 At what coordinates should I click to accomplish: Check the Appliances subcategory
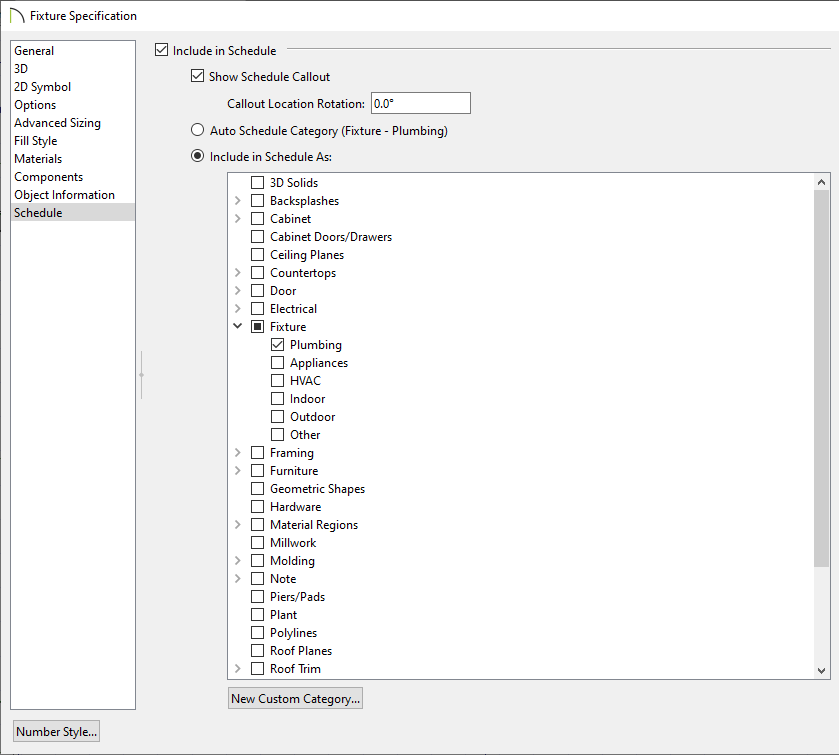pyautogui.click(x=277, y=363)
